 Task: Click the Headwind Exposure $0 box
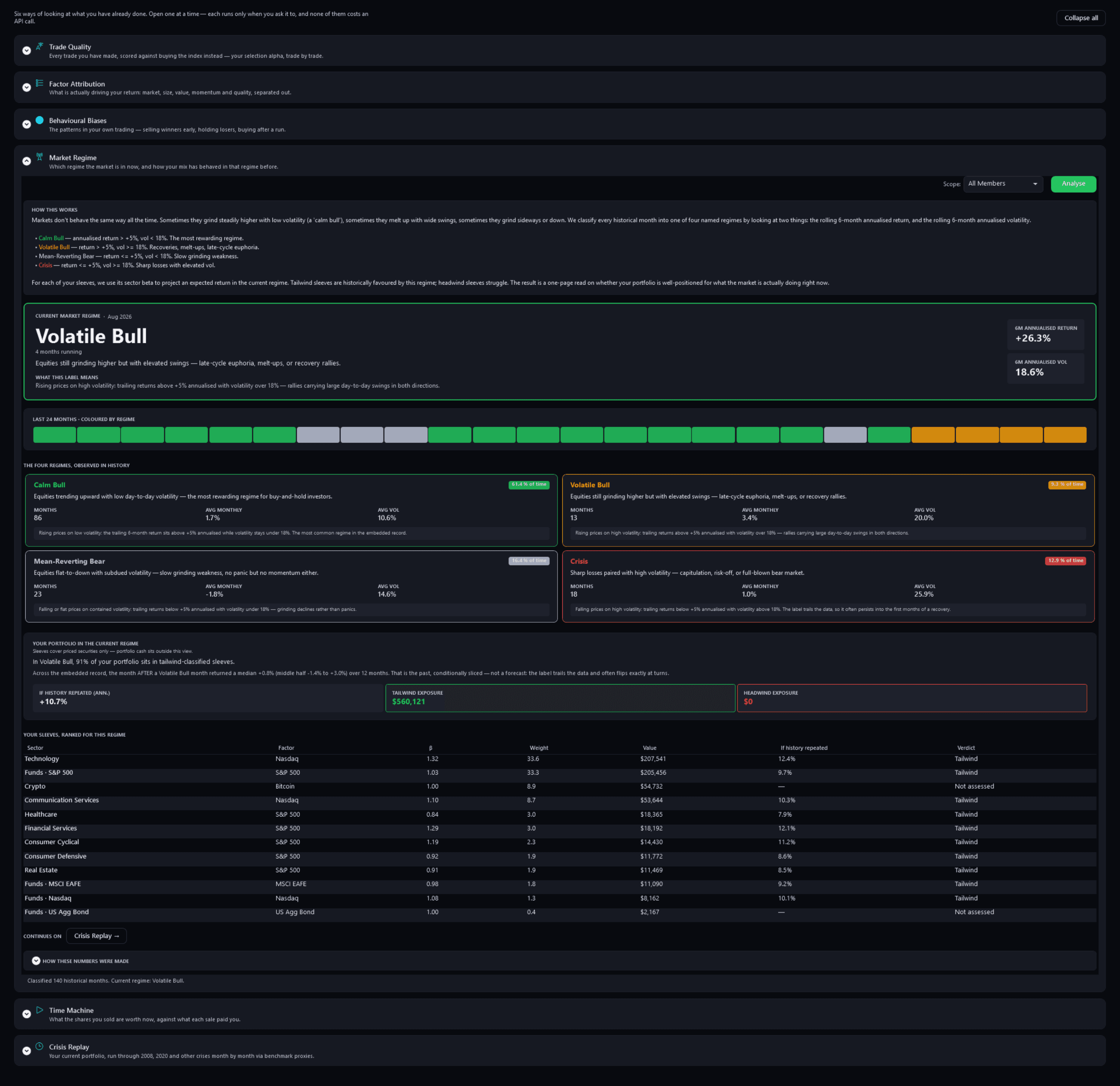(x=912, y=698)
